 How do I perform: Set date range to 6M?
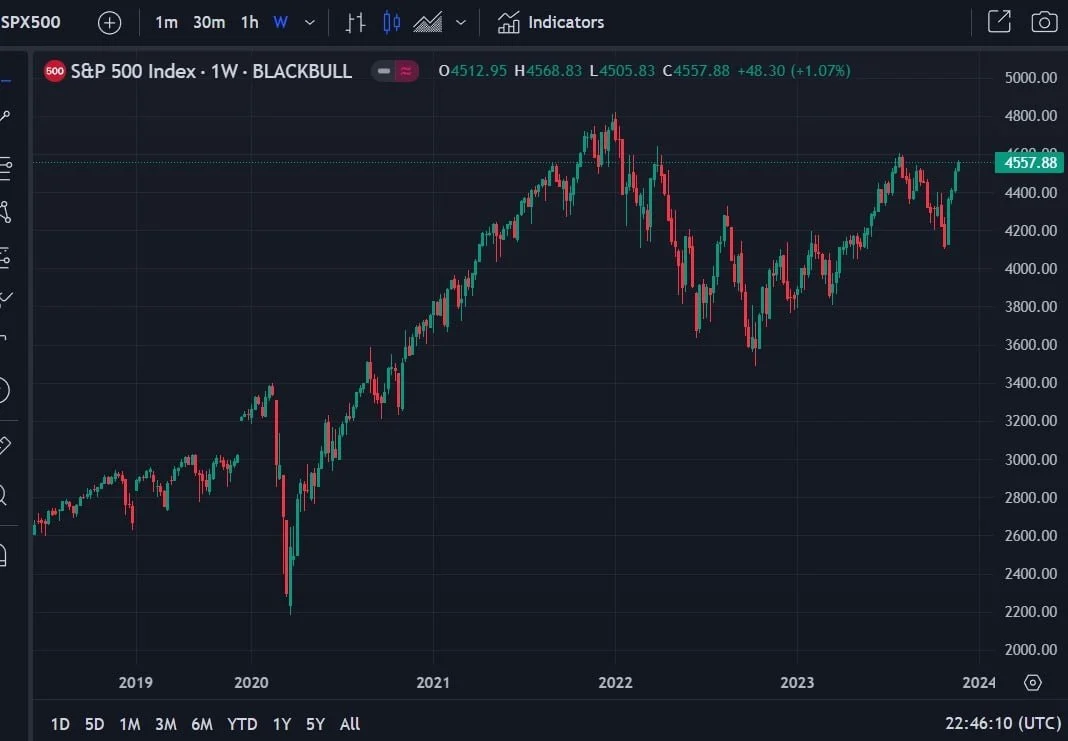202,724
